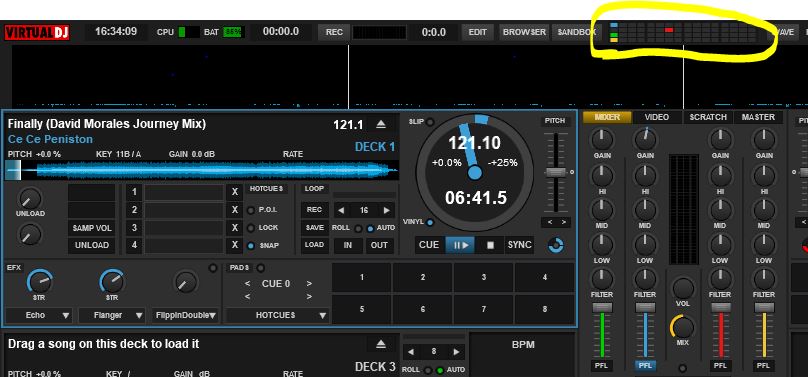Eject Deck 3 using its eject icon
Viewport: 808px width, 377px height.
point(380,344)
